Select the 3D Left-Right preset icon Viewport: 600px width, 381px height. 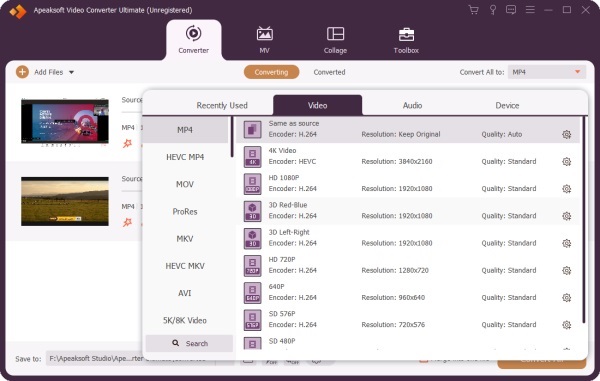coord(253,238)
